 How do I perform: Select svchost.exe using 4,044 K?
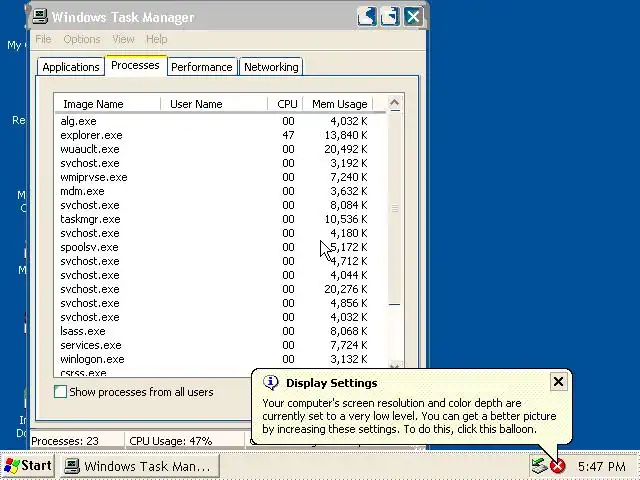point(220,275)
